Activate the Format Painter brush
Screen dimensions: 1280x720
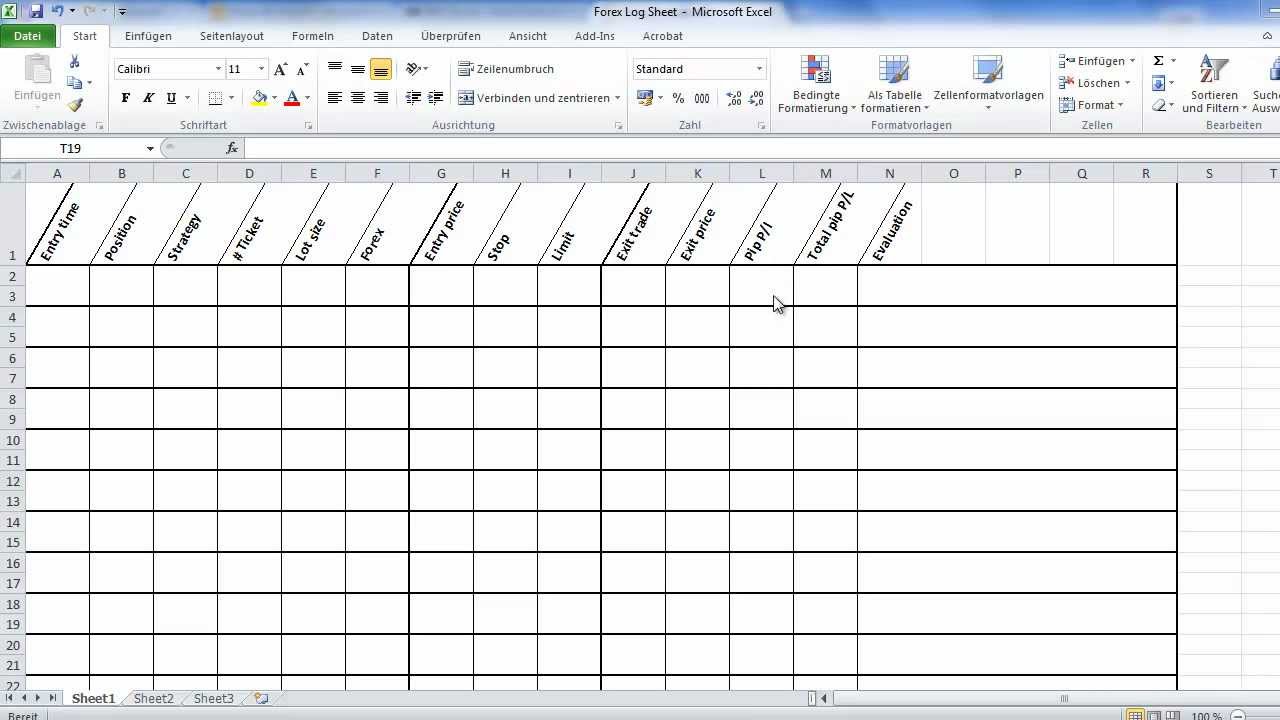tap(75, 104)
